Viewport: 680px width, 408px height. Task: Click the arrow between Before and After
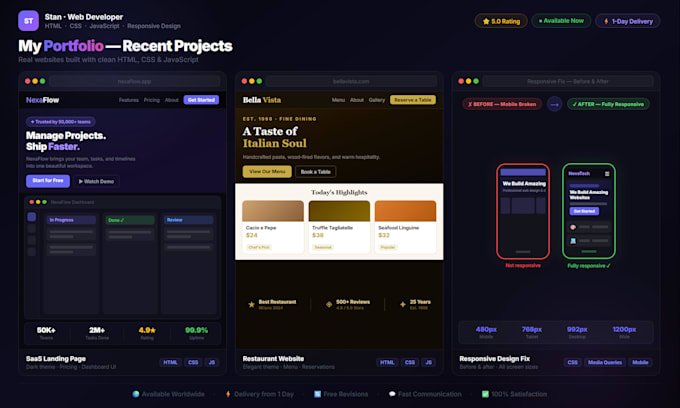[x=554, y=104]
